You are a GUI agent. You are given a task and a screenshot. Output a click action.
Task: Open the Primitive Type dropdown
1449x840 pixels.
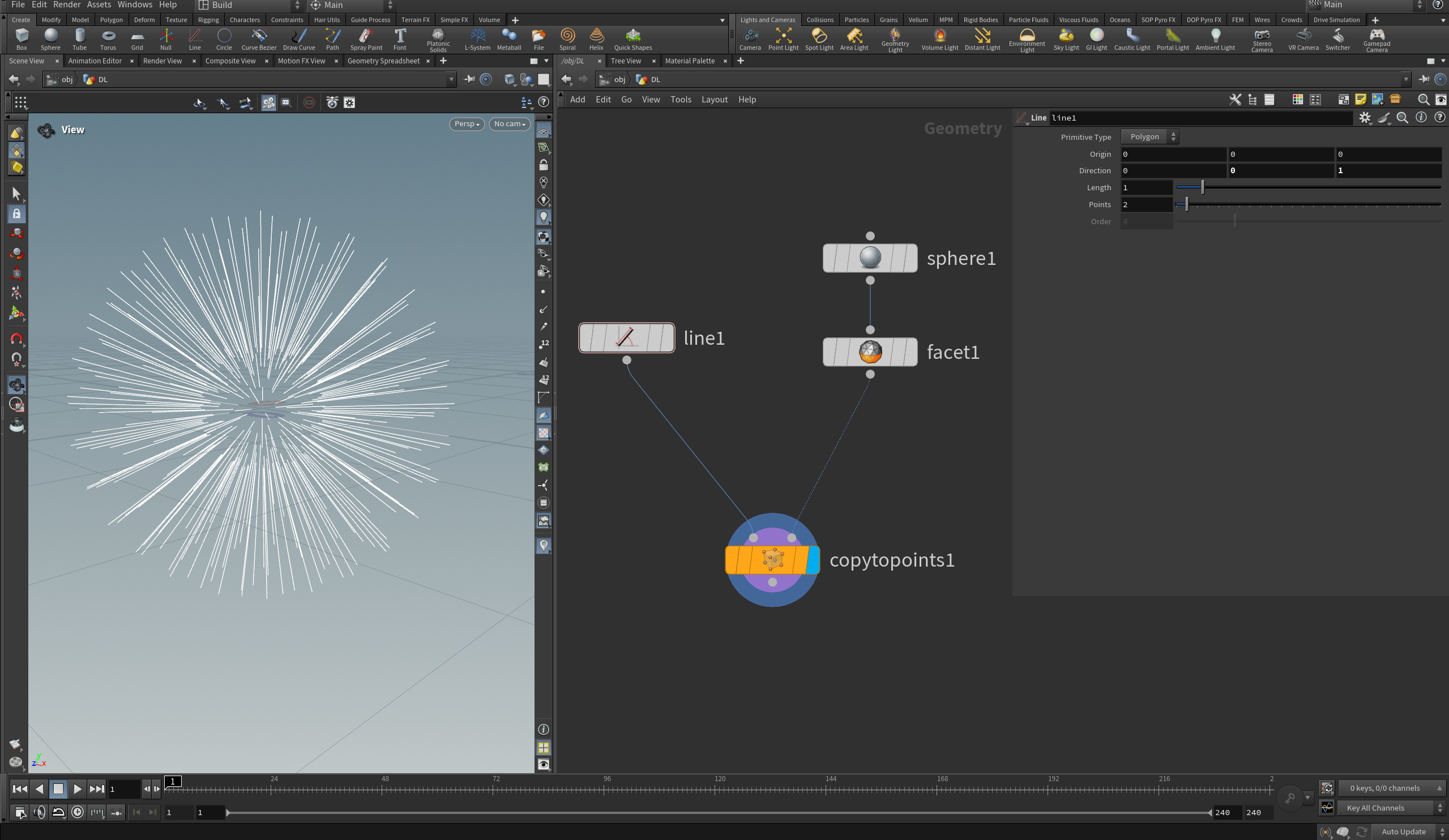point(1149,137)
